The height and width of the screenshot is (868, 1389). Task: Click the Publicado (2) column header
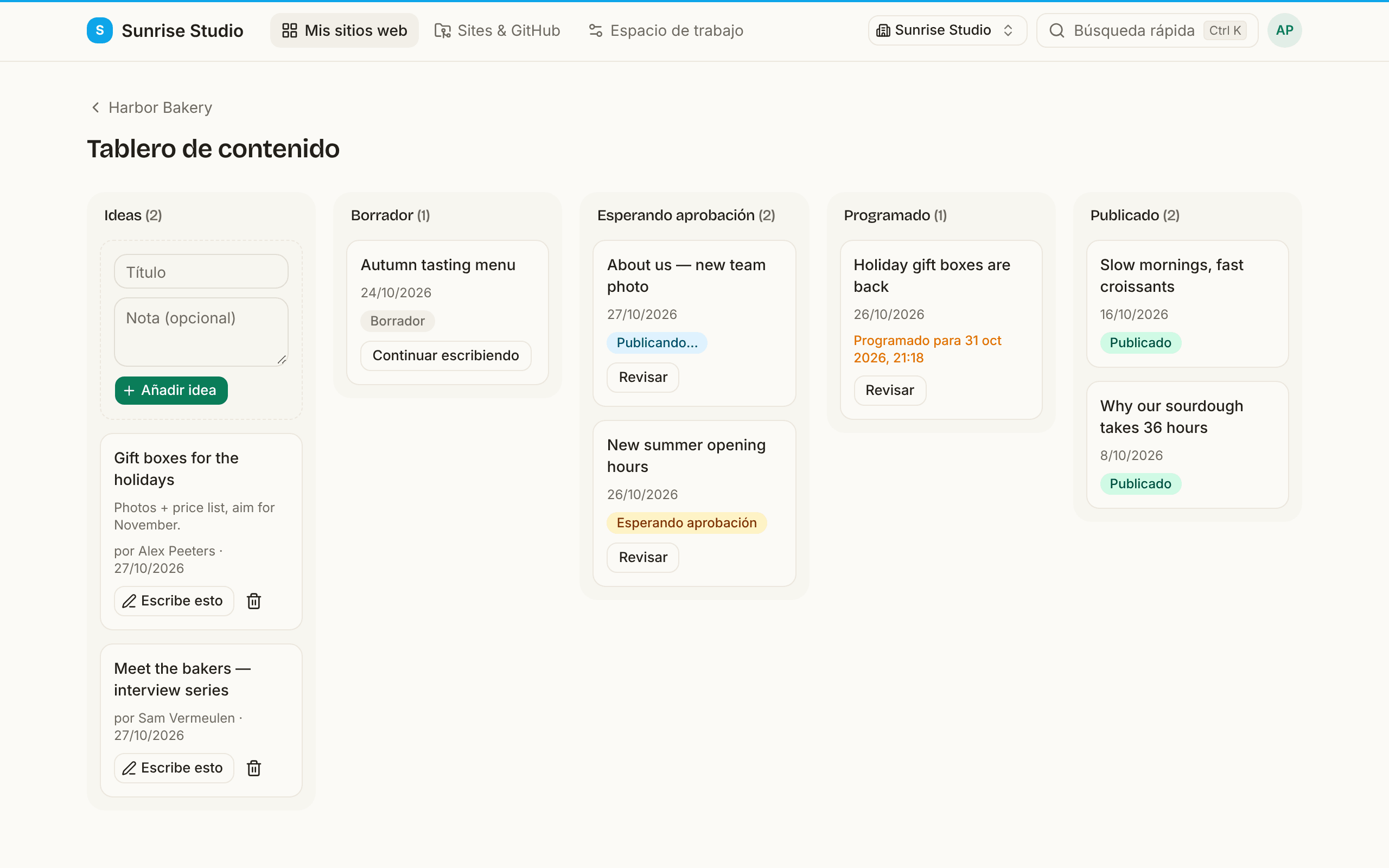[1135, 215]
